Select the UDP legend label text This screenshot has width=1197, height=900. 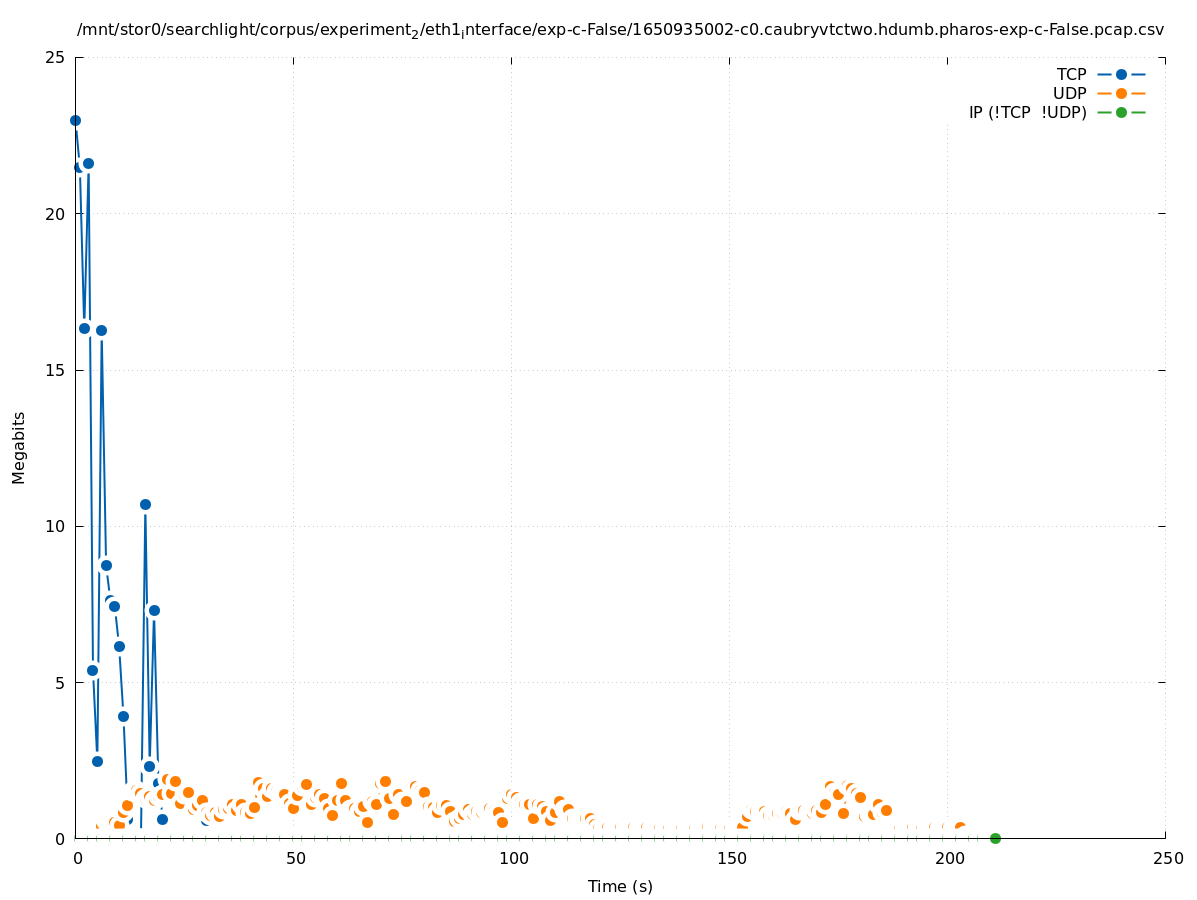[x=1069, y=93]
